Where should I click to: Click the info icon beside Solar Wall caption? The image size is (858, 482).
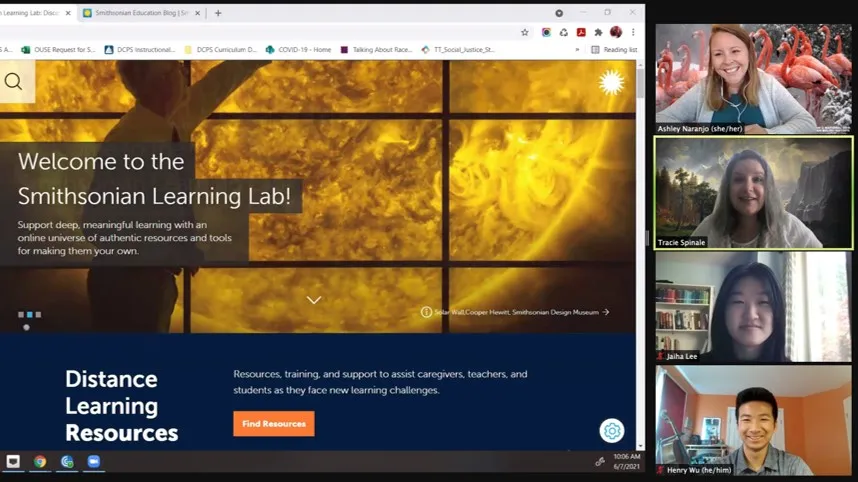click(x=426, y=312)
